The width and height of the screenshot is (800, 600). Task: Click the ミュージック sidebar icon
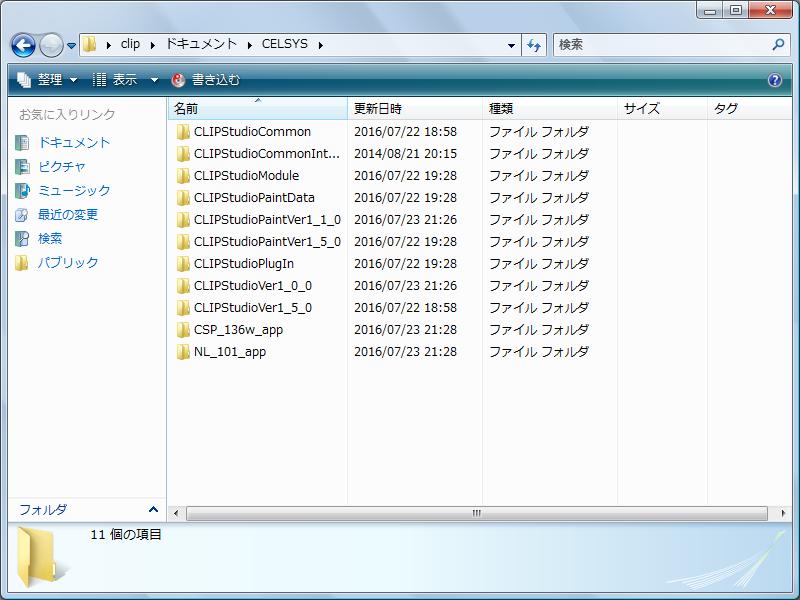(22, 191)
